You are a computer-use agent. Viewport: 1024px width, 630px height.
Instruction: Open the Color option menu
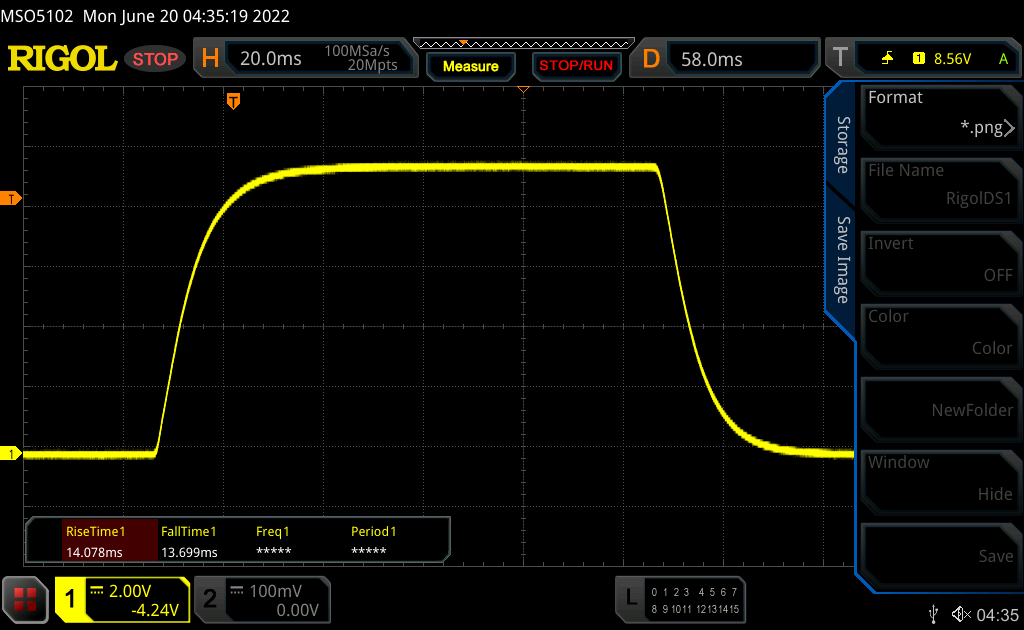(x=939, y=332)
